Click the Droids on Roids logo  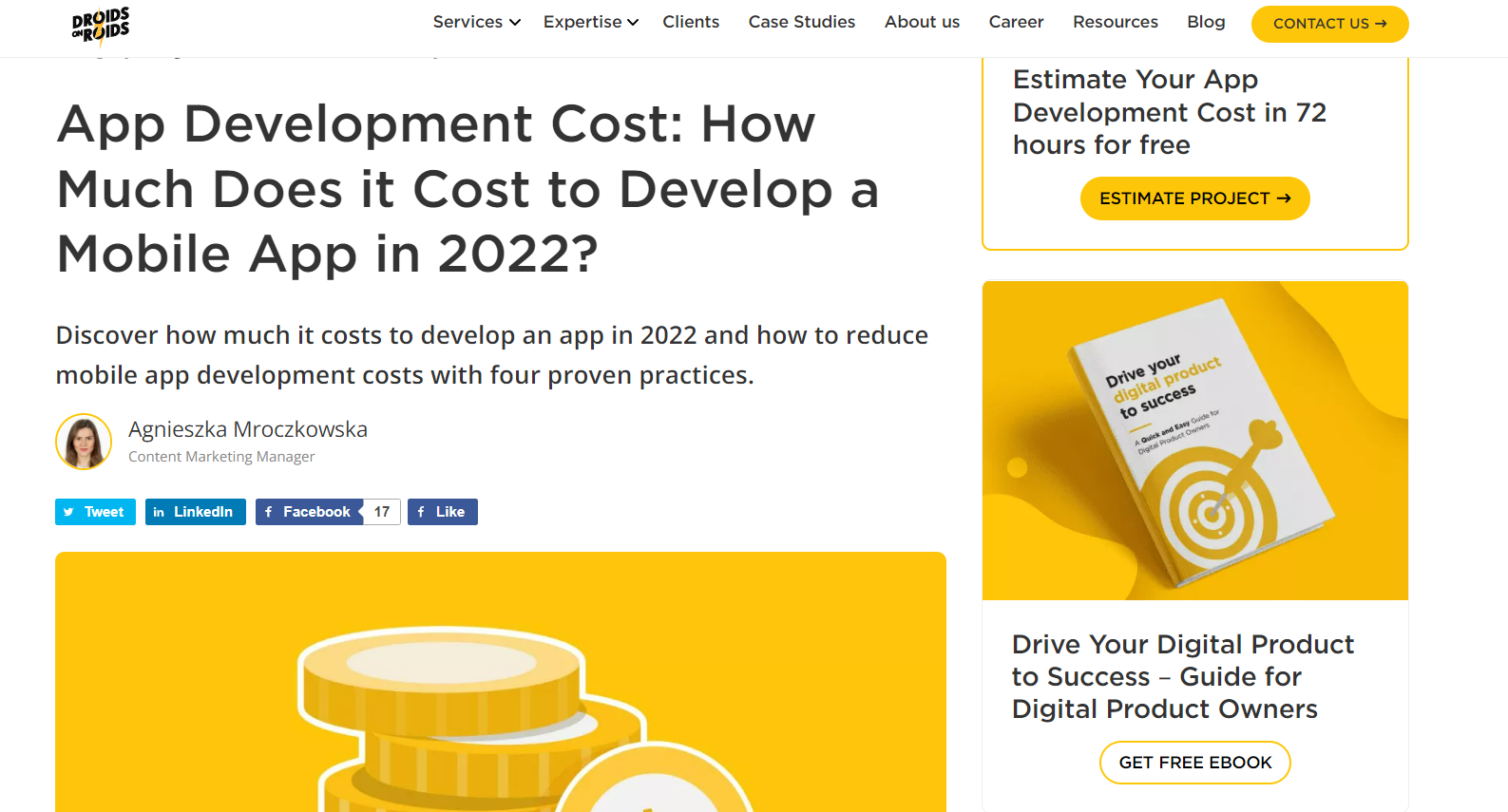pos(100,25)
